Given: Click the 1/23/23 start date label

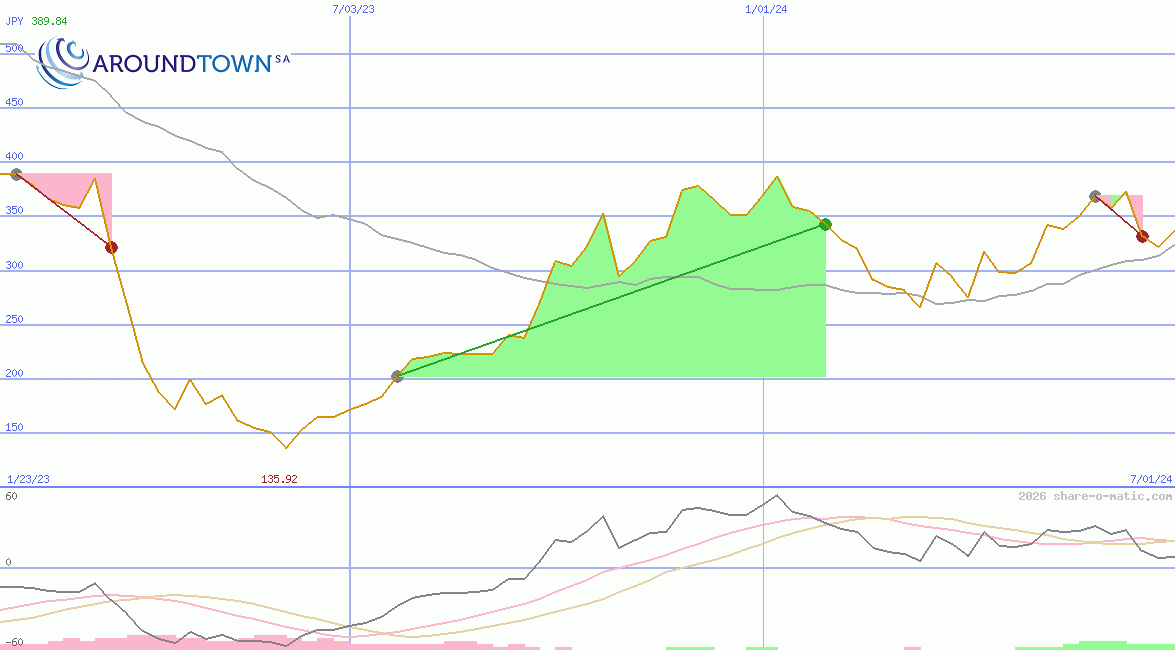Looking at the screenshot, I should tap(28, 479).
